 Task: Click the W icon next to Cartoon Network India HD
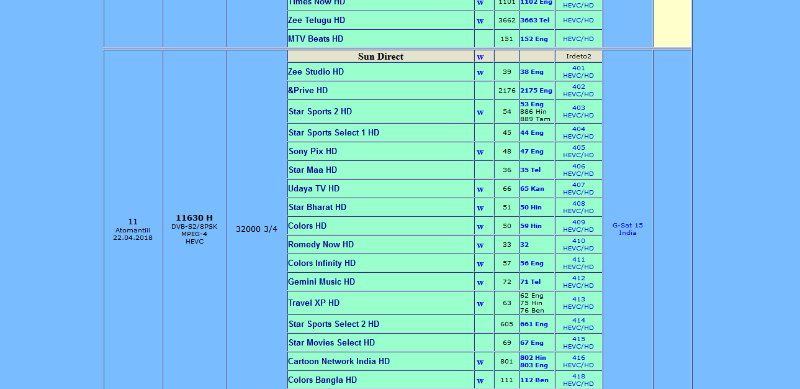pos(480,362)
